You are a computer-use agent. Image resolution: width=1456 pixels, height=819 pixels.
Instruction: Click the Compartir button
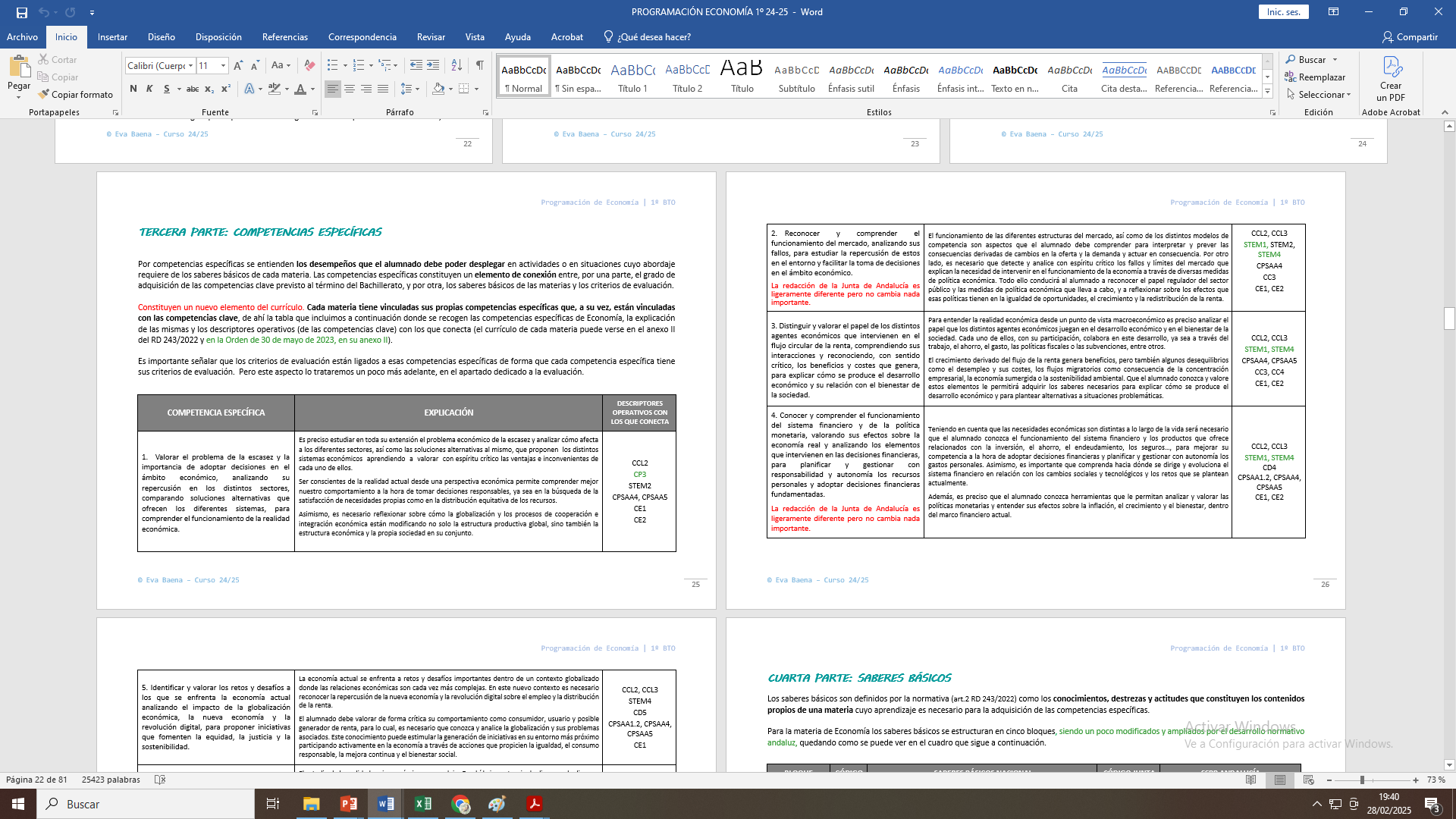click(1409, 37)
